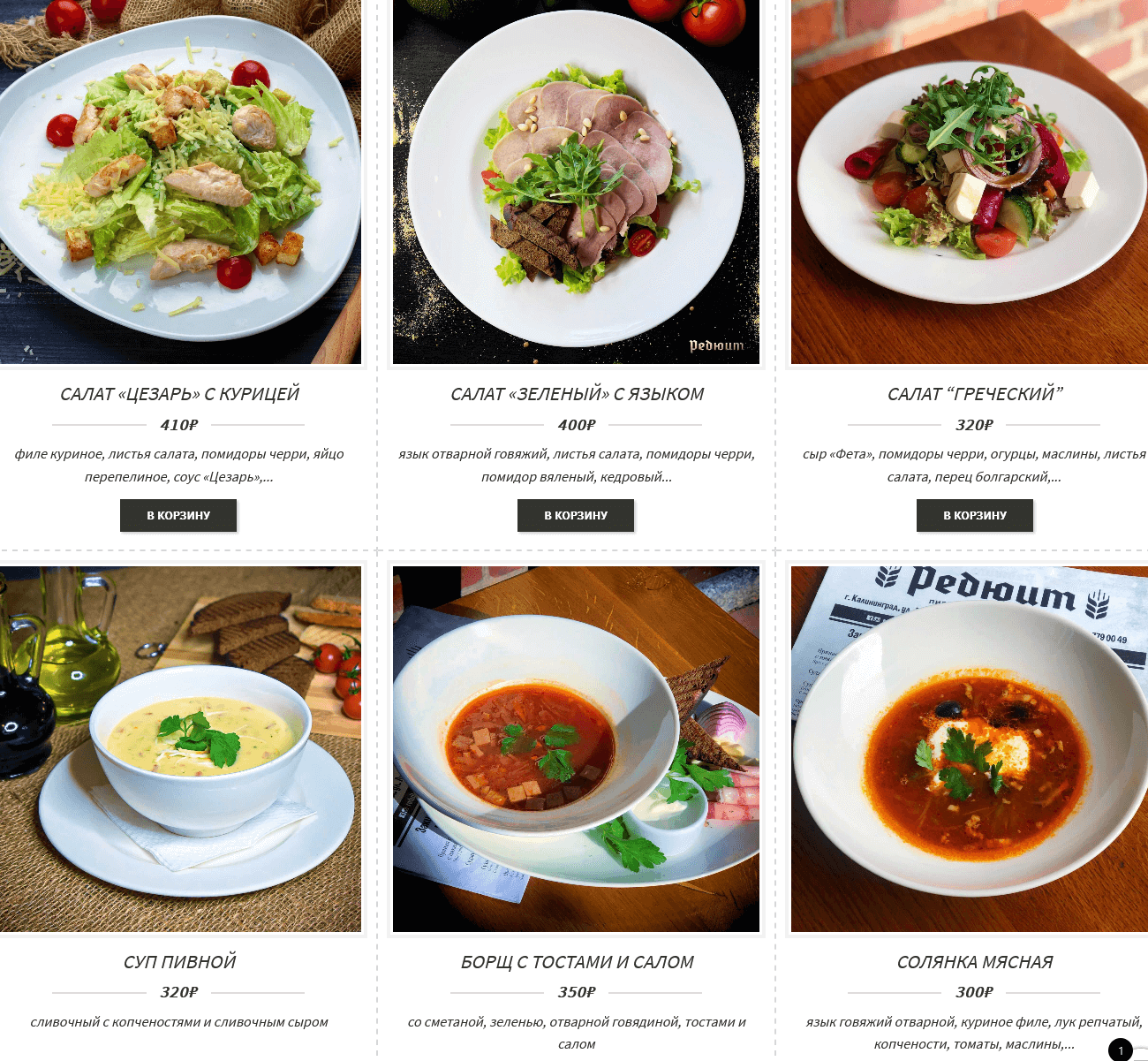Image resolution: width=1148 pixels, height=1061 pixels.
Task: Add Greek salad to cart
Action: click(x=975, y=515)
